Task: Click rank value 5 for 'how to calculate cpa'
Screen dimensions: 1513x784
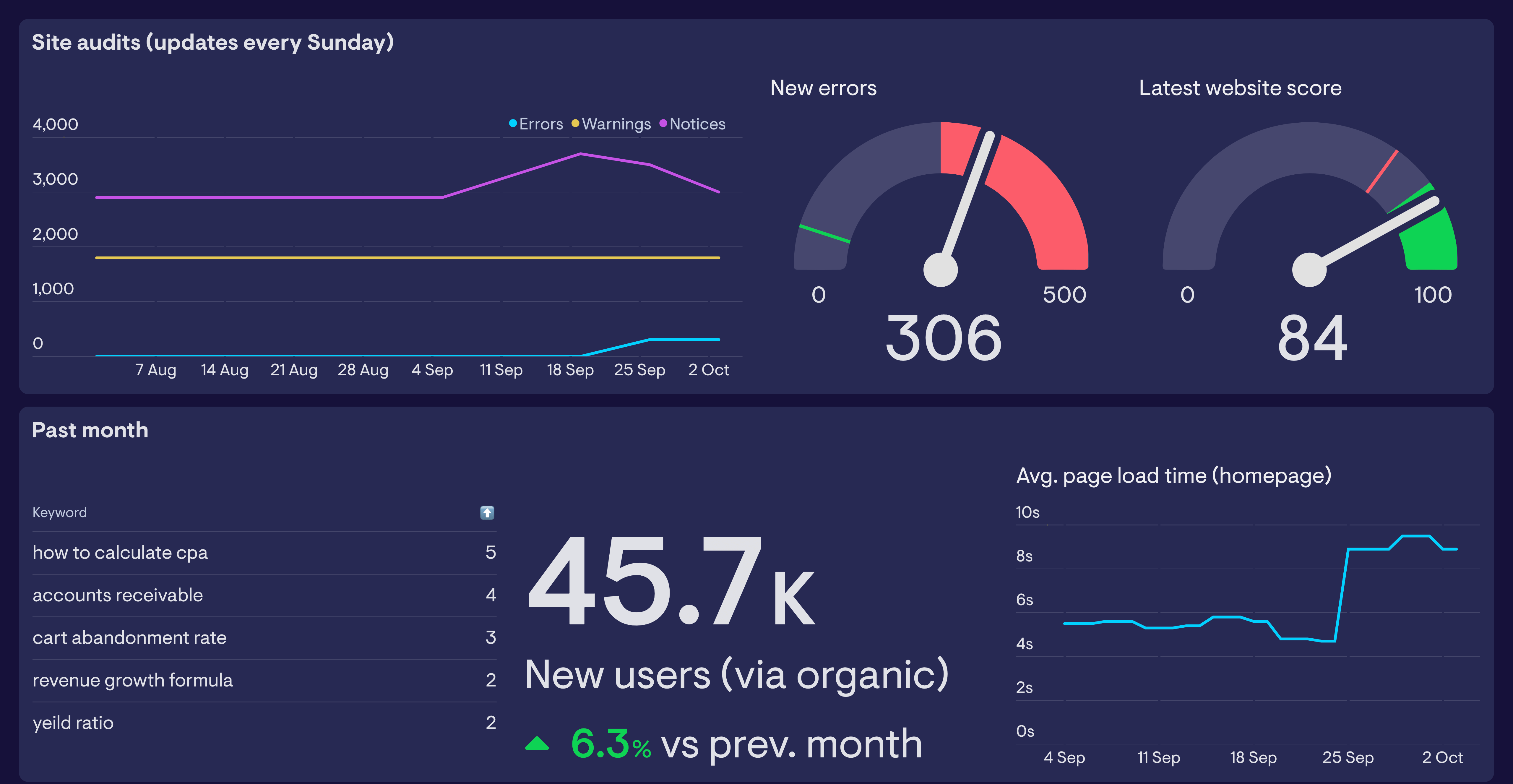Action: pyautogui.click(x=491, y=553)
